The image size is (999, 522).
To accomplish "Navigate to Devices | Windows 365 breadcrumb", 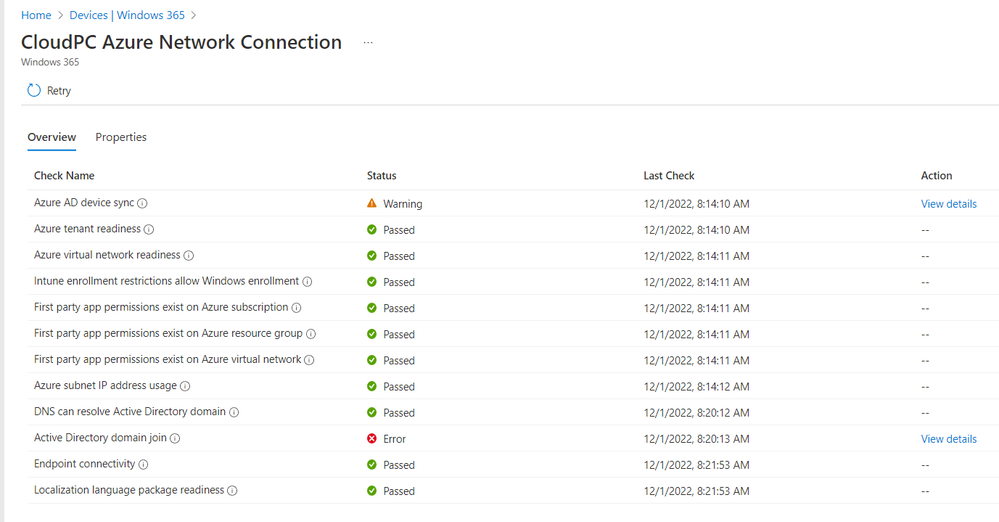I will coord(128,16).
